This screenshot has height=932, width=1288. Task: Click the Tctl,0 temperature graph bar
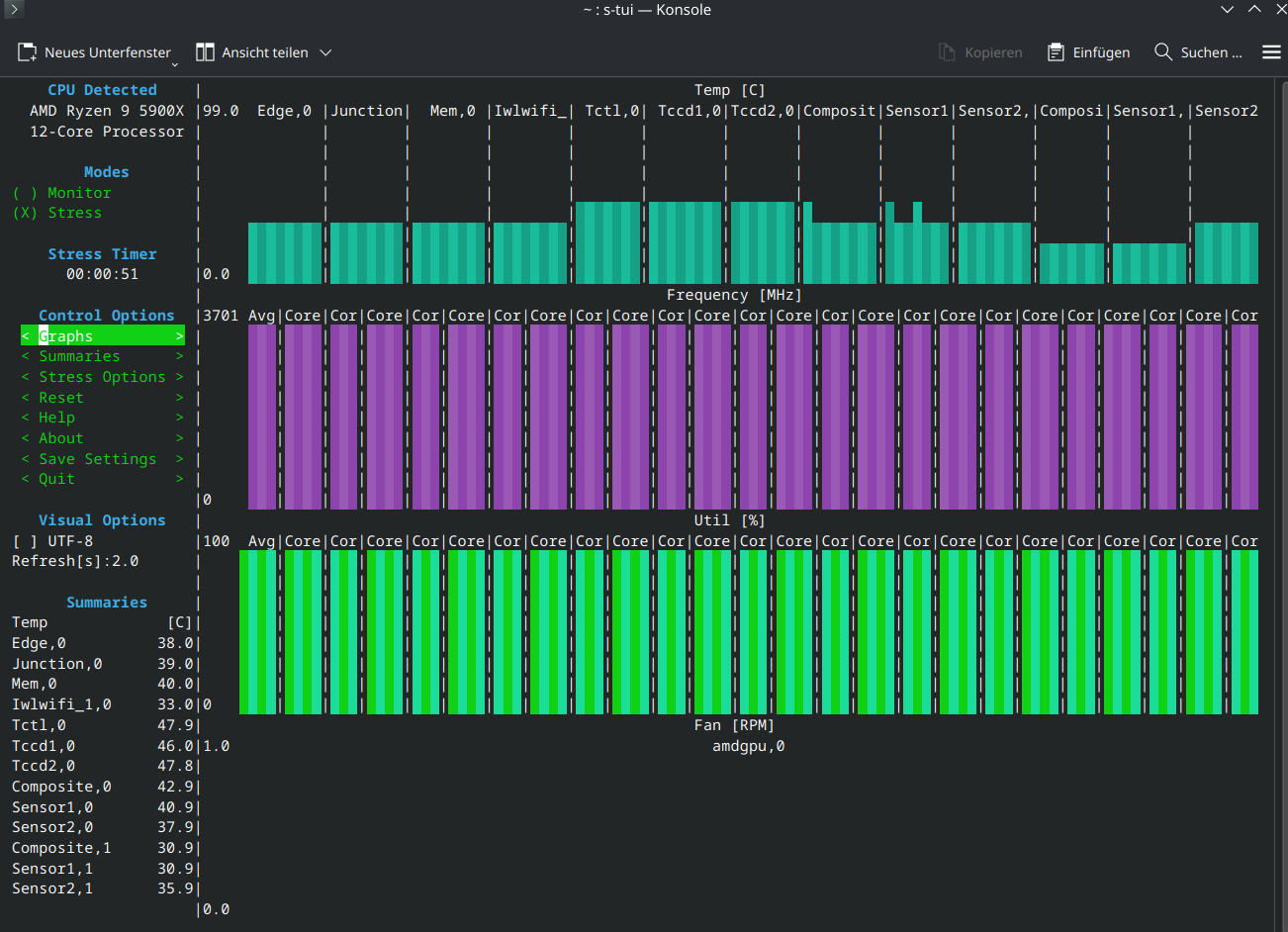tap(607, 242)
